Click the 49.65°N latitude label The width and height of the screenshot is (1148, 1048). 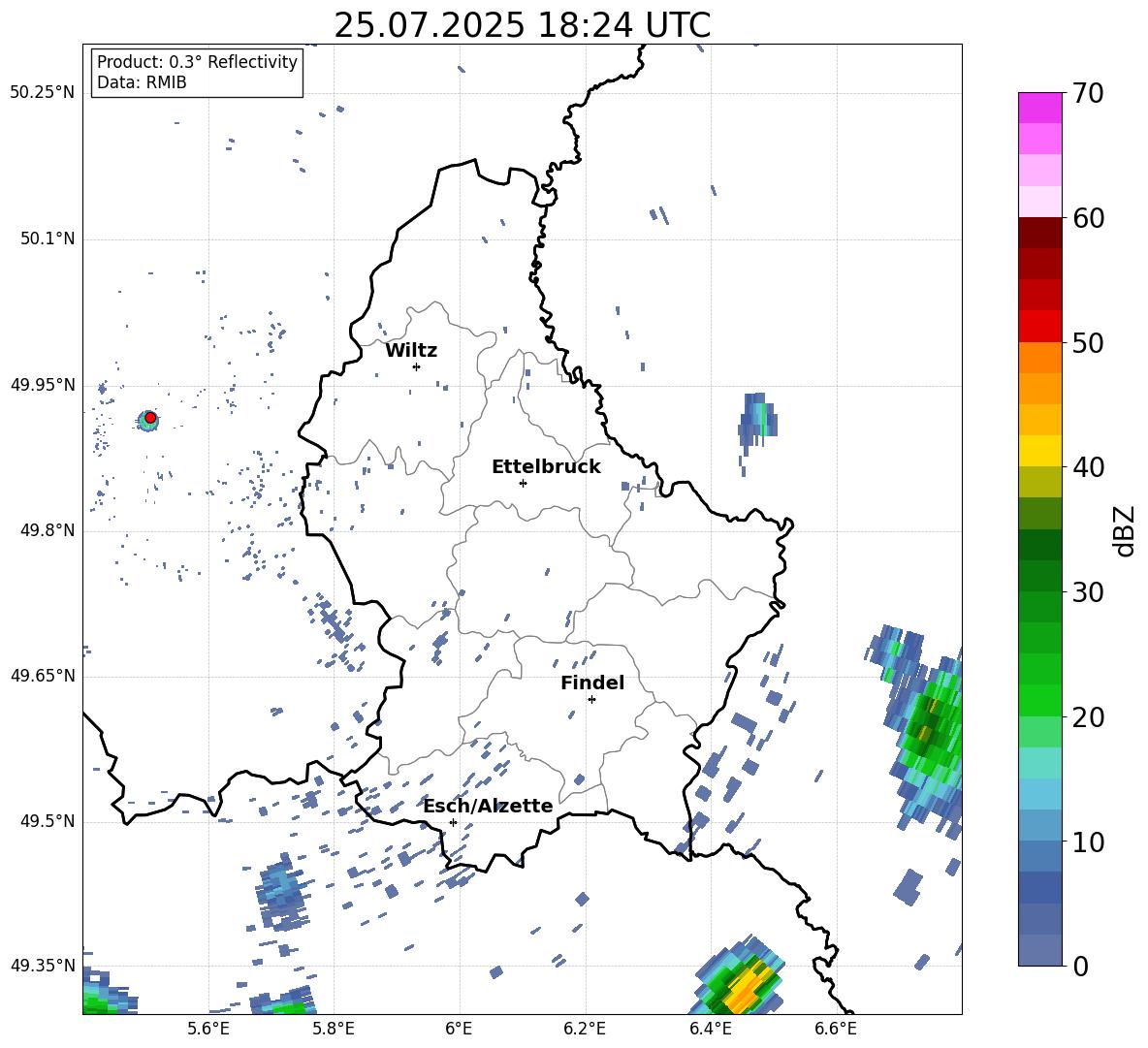click(43, 676)
